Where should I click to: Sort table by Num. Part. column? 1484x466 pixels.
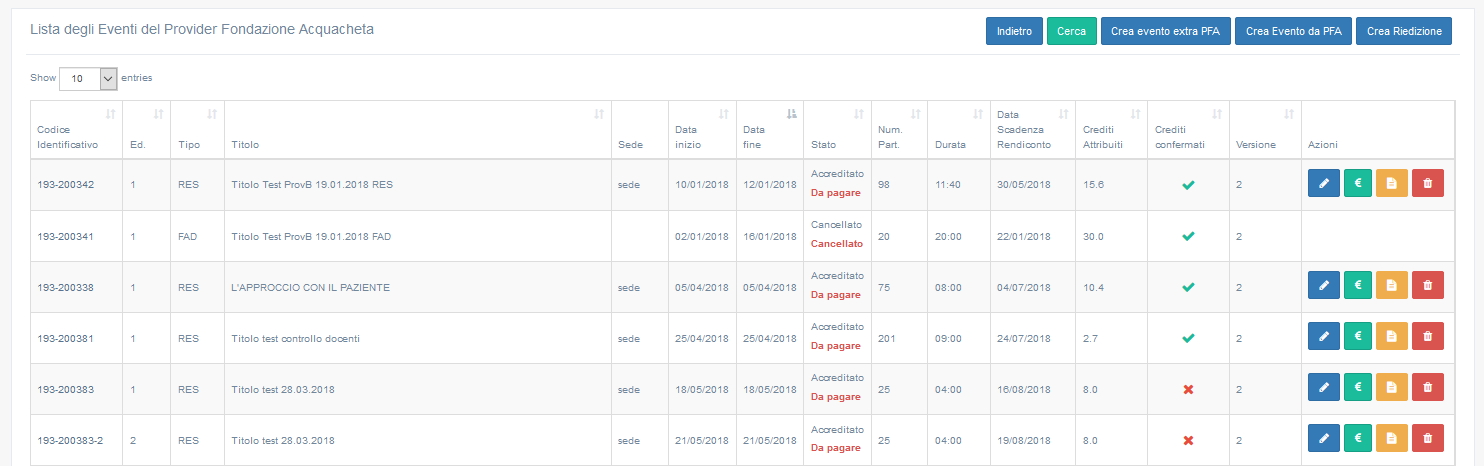[x=899, y=130]
